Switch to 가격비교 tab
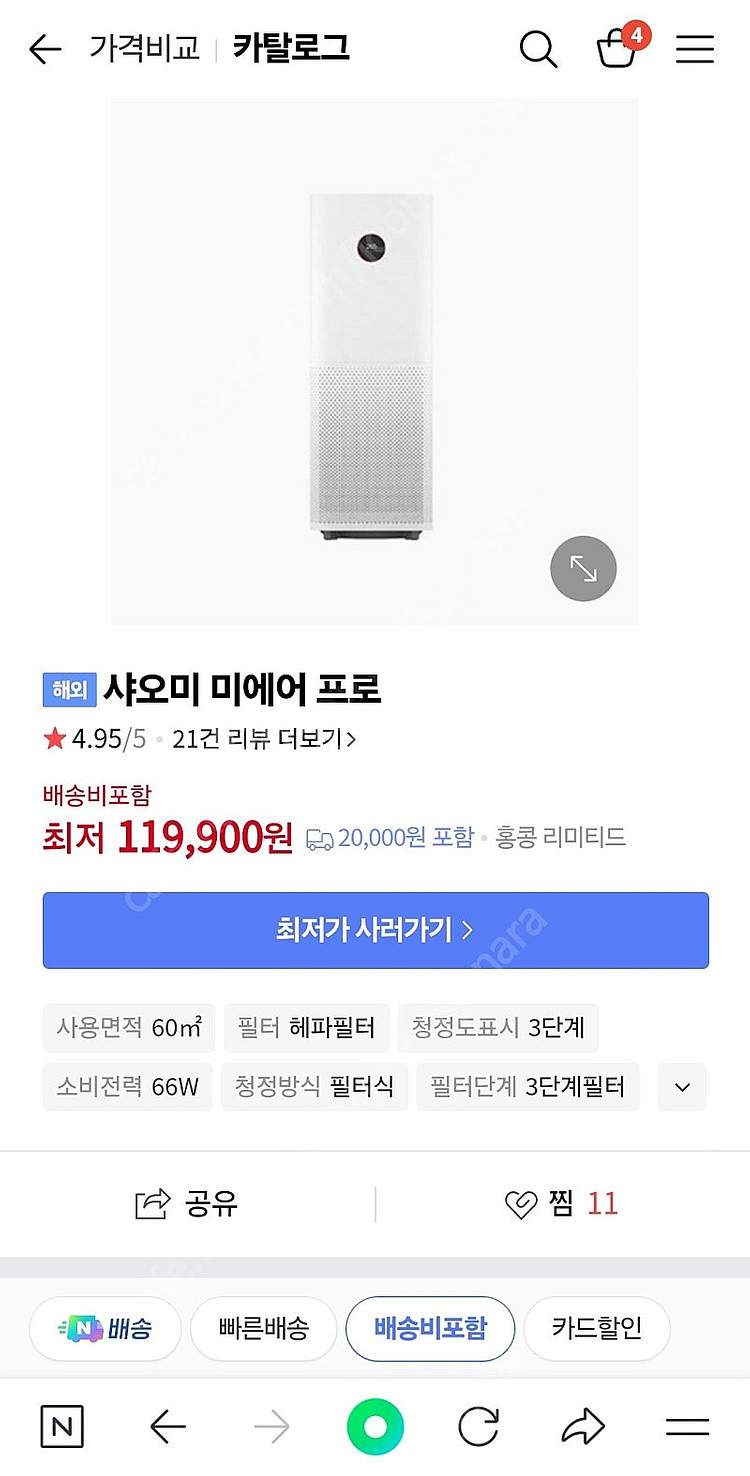This screenshot has height=1476, width=750. [x=144, y=48]
